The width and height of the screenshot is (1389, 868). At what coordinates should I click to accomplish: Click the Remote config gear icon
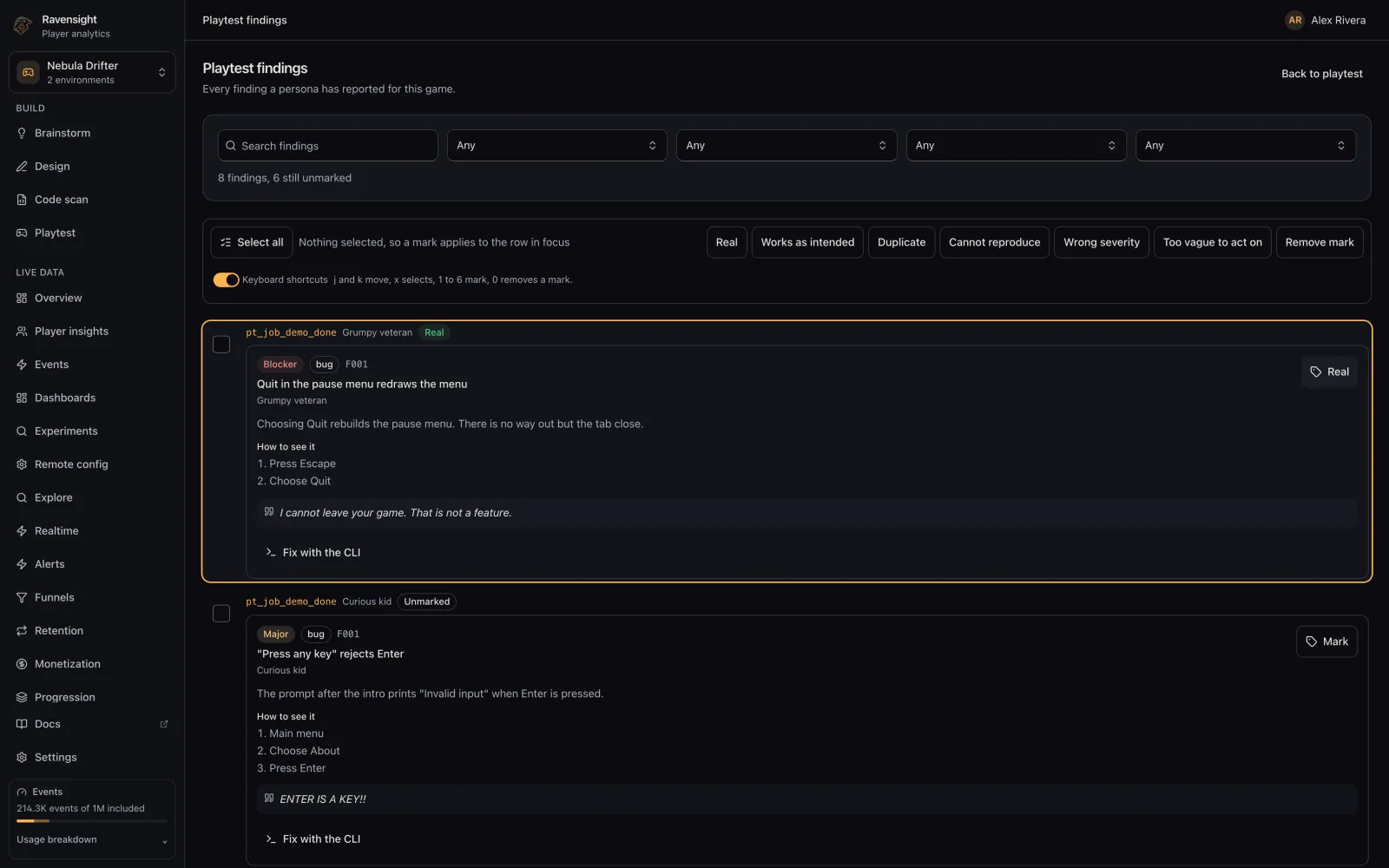(x=22, y=464)
